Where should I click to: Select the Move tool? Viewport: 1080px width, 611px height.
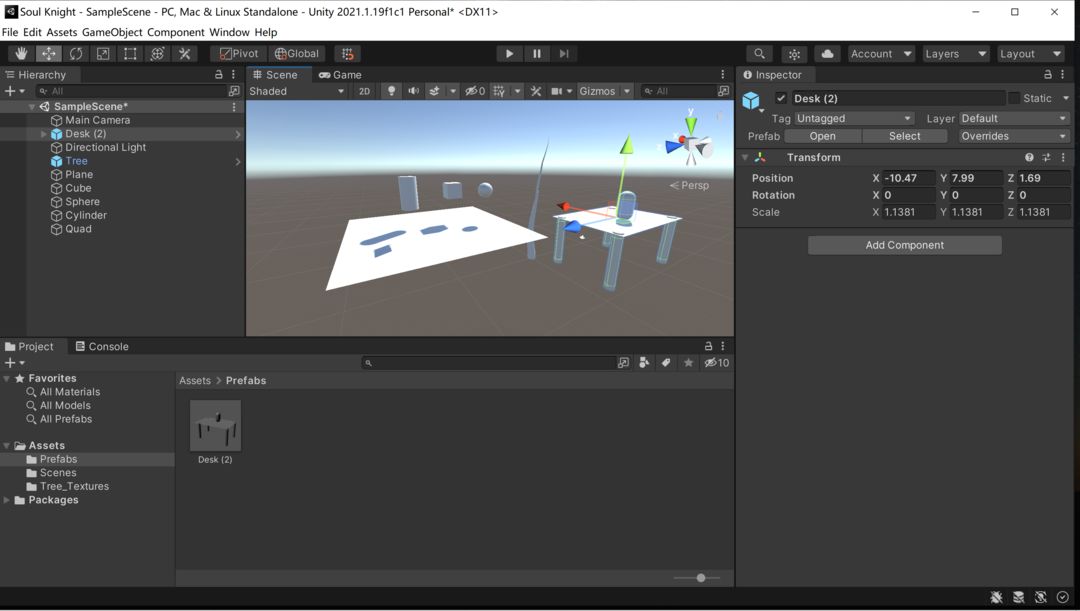point(48,54)
